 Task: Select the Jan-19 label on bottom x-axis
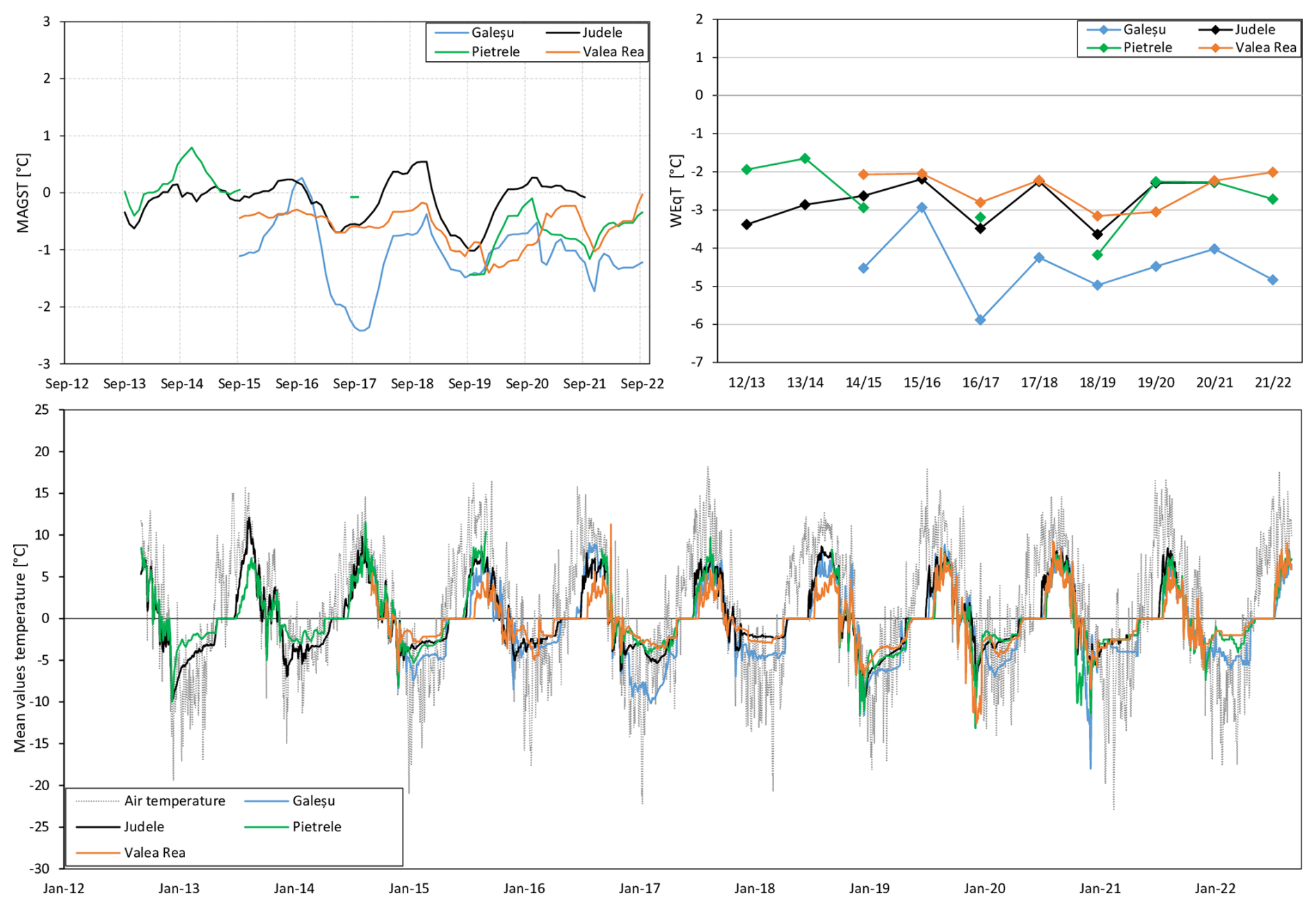click(x=869, y=888)
